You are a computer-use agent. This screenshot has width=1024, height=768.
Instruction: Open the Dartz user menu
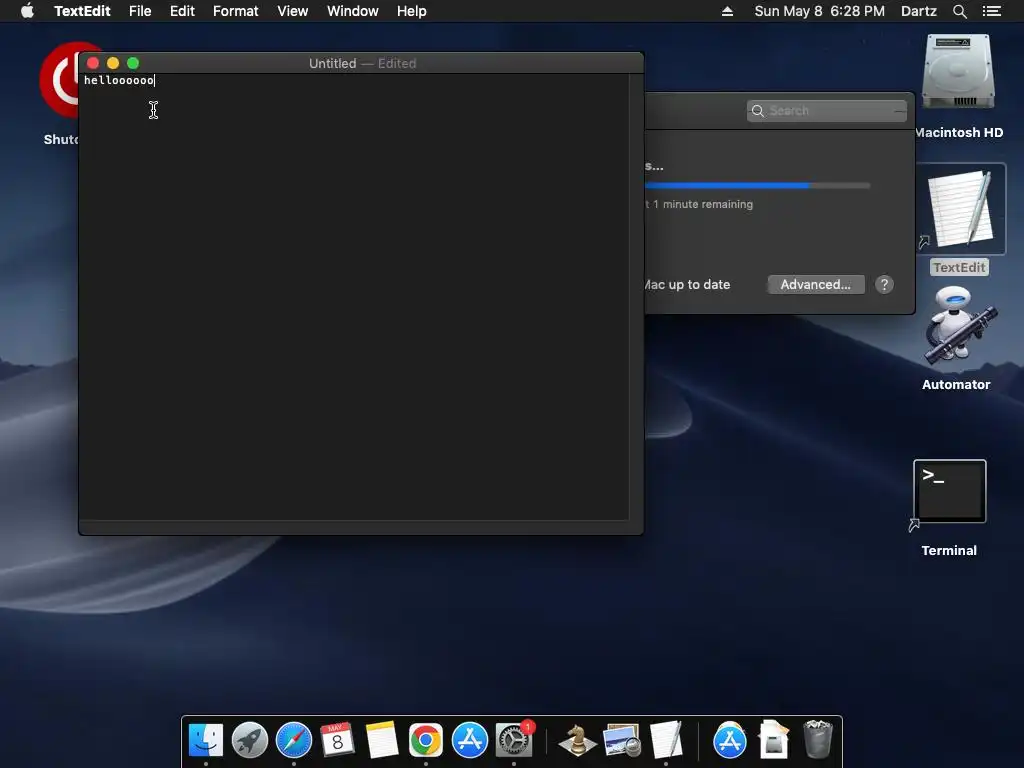coord(918,11)
